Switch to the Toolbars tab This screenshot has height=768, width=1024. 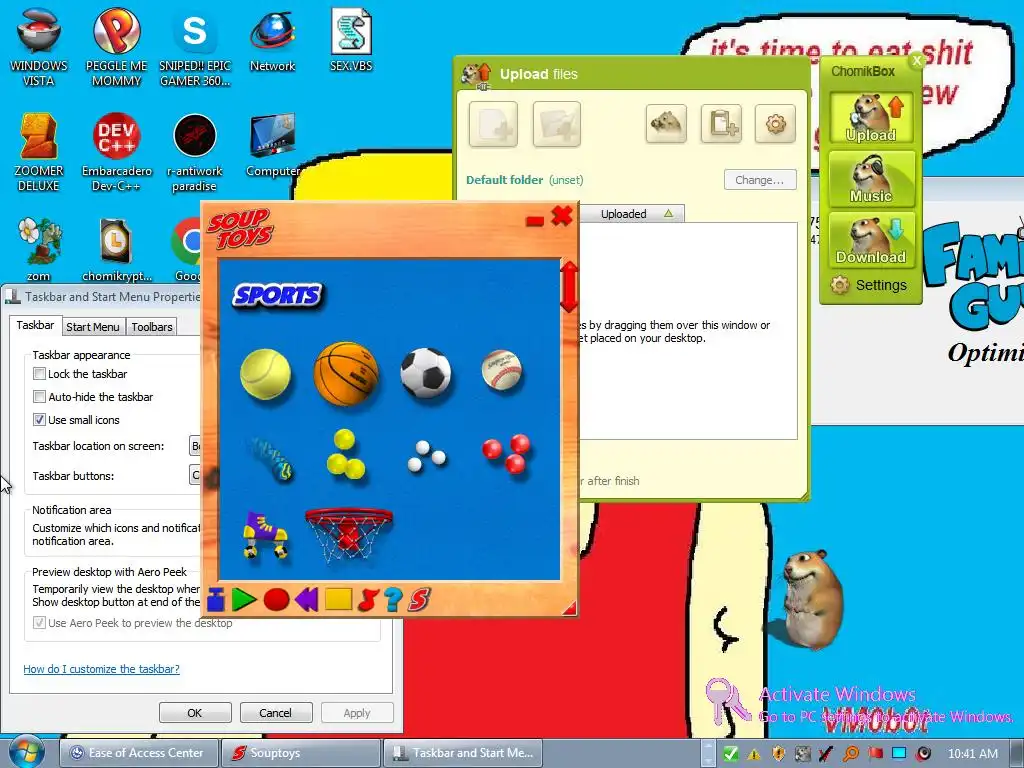[152, 327]
